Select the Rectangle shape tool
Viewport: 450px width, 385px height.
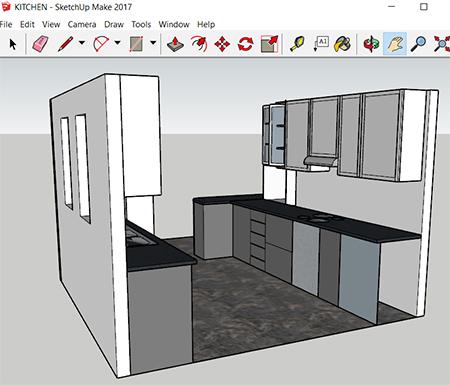pyautogui.click(x=136, y=44)
